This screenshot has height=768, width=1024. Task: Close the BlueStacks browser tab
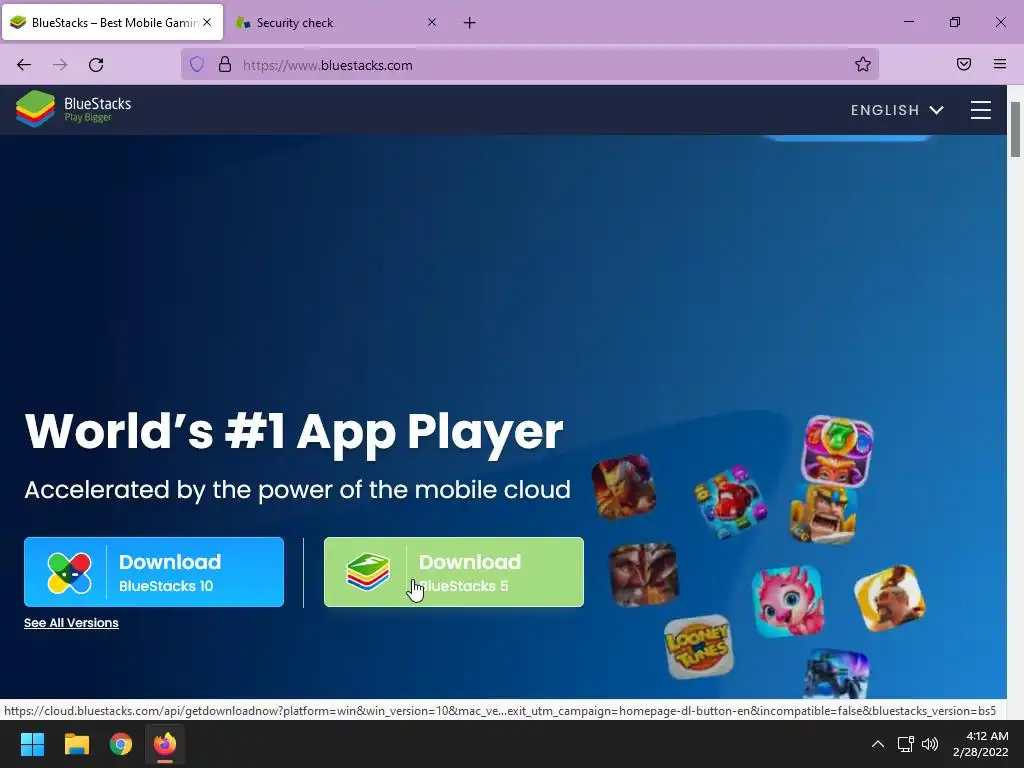point(207,22)
